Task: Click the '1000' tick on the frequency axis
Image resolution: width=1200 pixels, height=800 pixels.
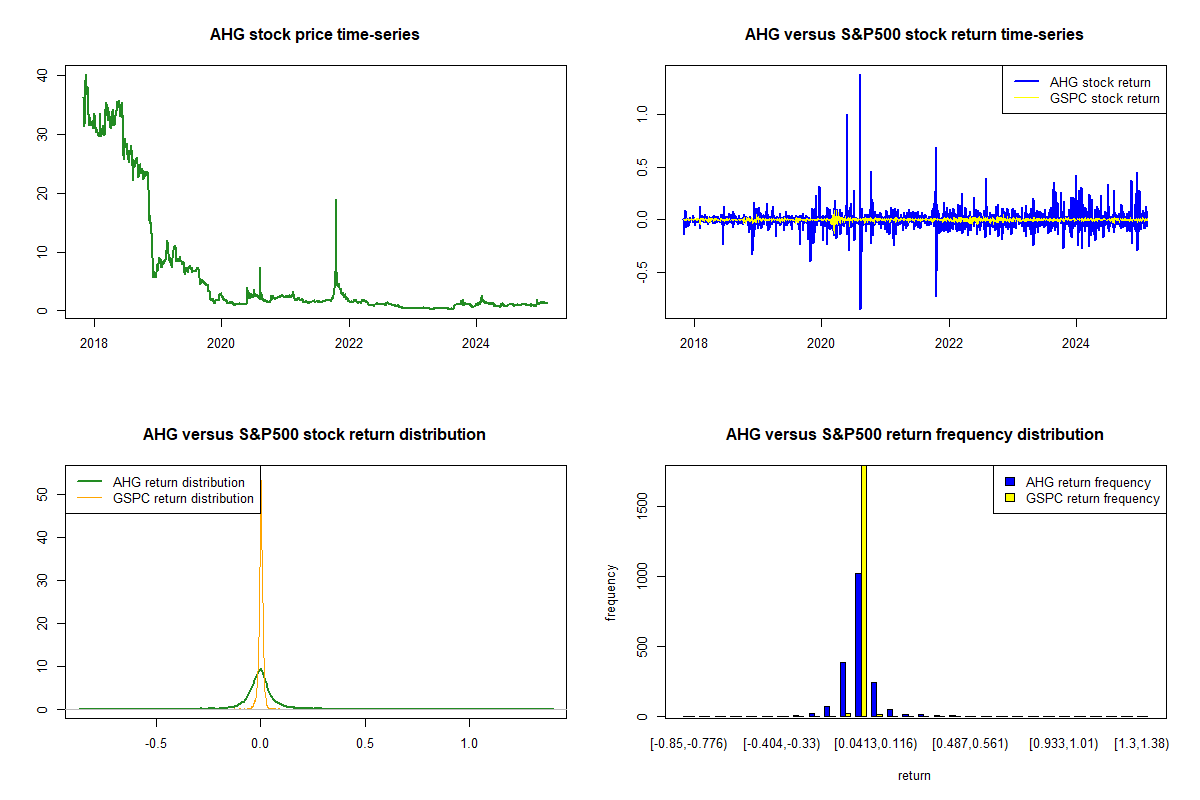Action: coord(643,577)
